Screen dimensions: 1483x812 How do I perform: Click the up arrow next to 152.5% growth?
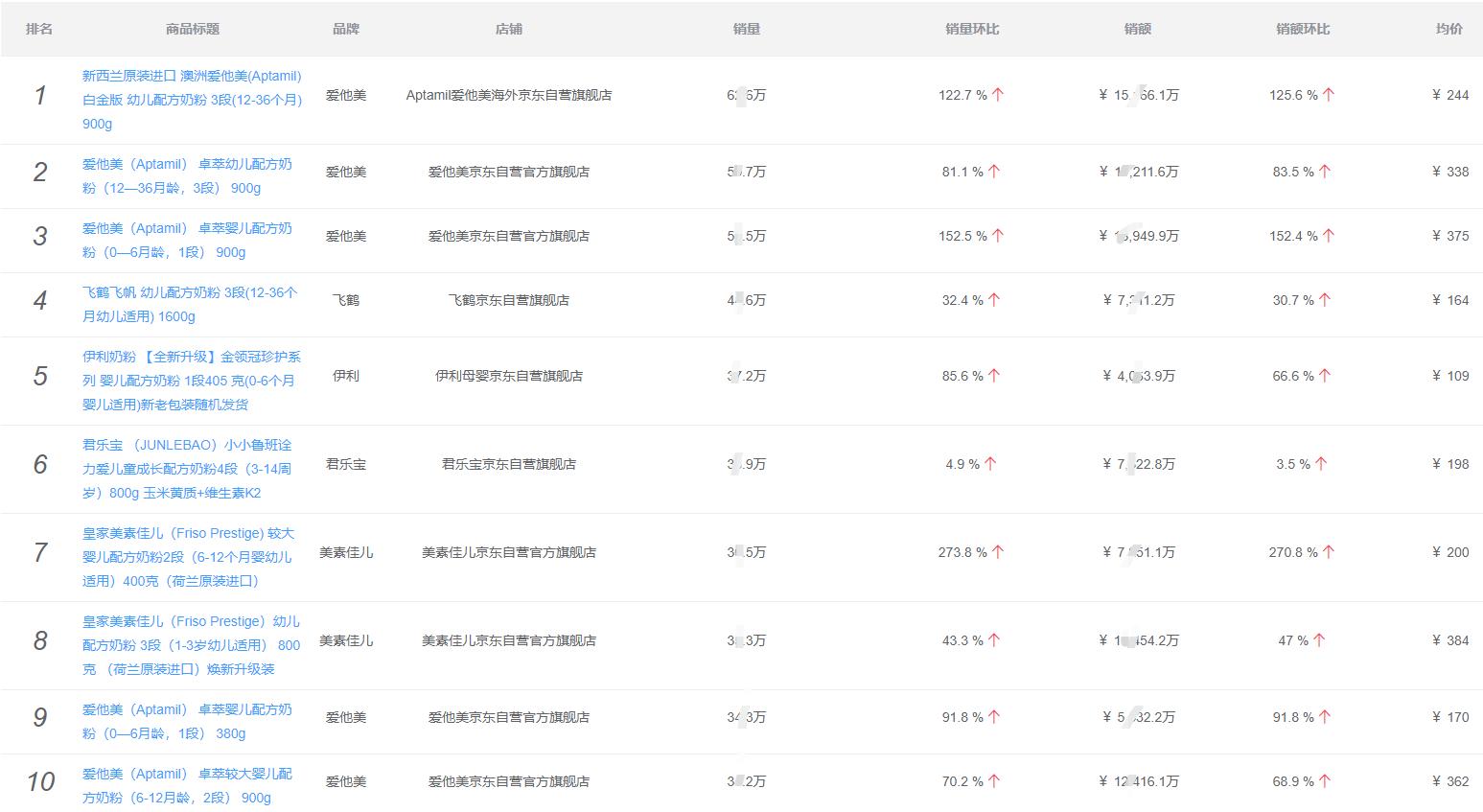coord(997,235)
